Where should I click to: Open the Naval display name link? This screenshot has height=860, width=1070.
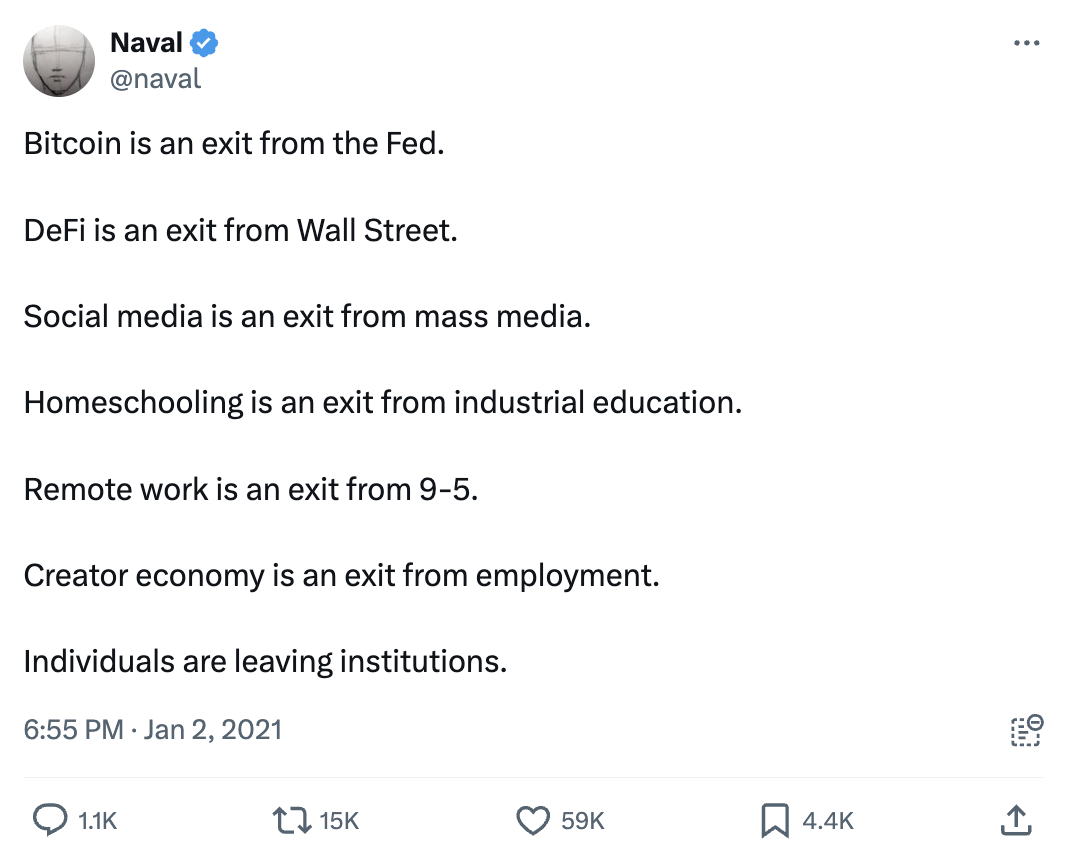[x=146, y=42]
